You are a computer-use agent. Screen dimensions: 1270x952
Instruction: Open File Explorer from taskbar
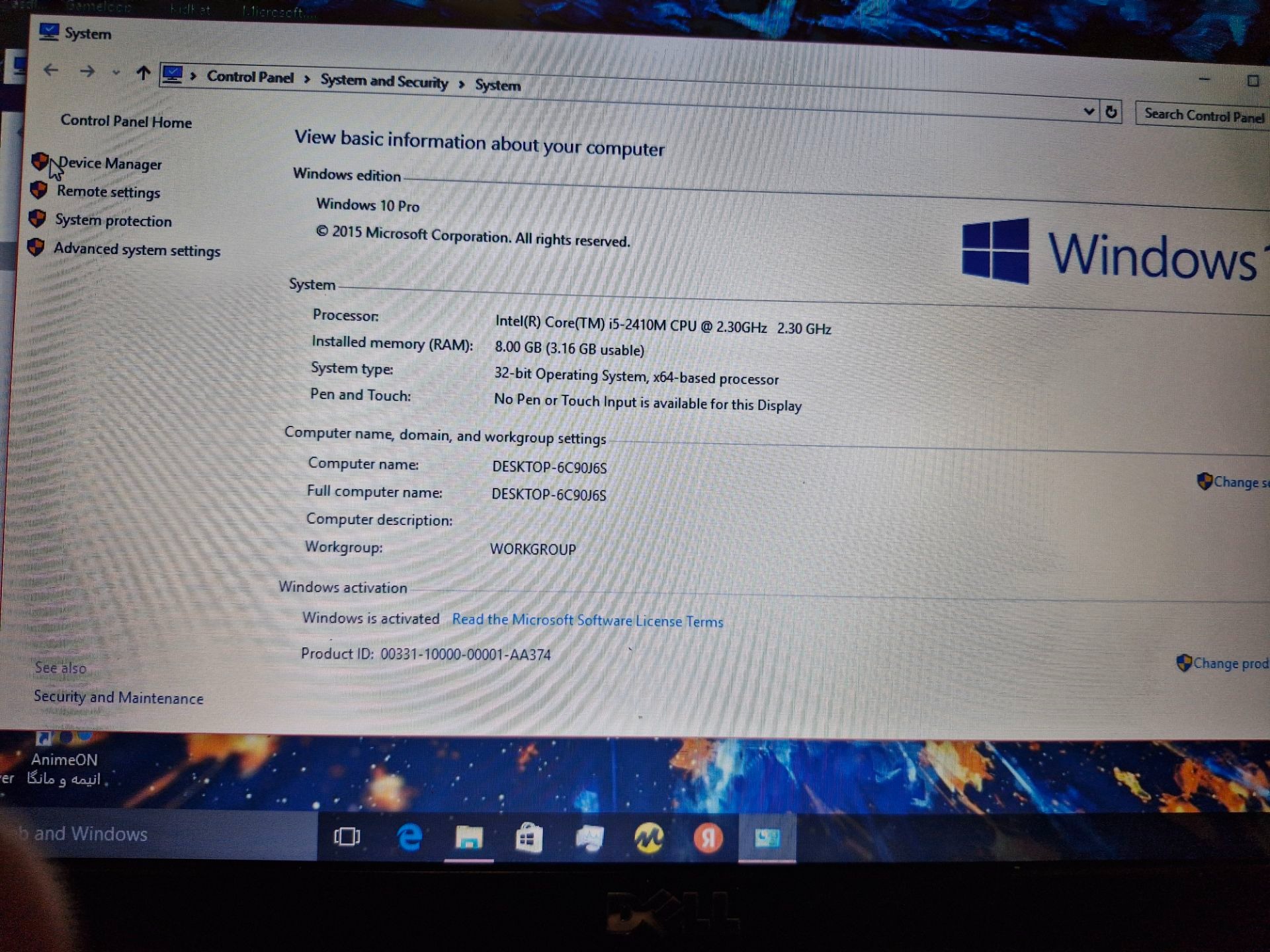[x=469, y=838]
